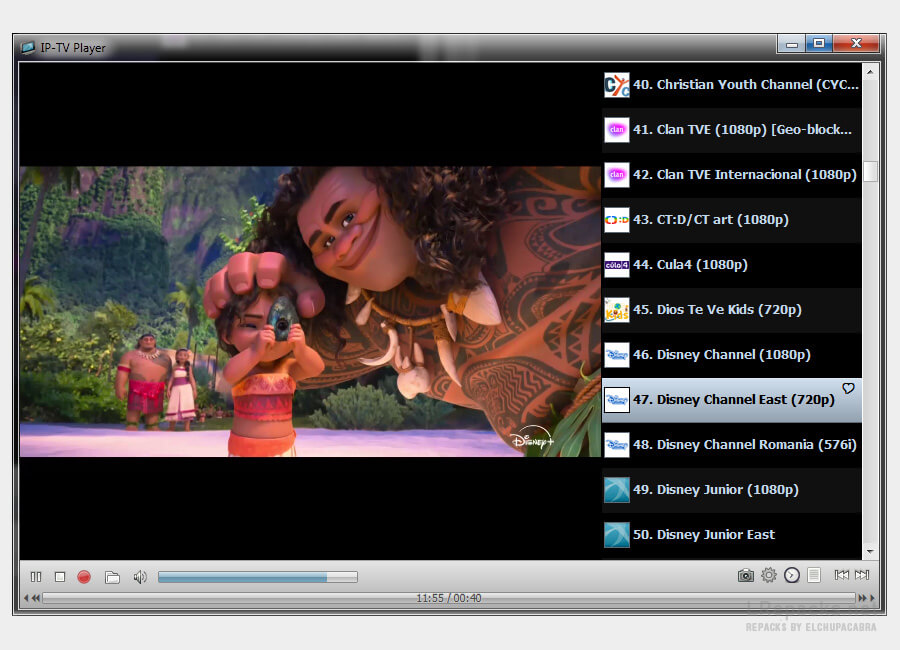The image size is (900, 650).
Task: Click the clan logo for channel 41
Action: click(x=617, y=130)
